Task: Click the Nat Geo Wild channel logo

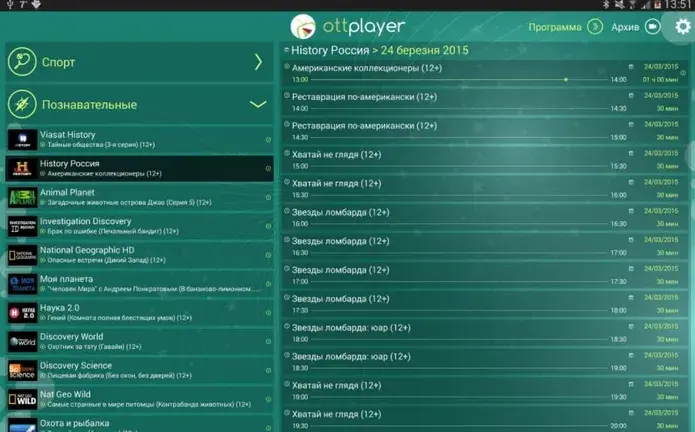Action: click(x=22, y=399)
